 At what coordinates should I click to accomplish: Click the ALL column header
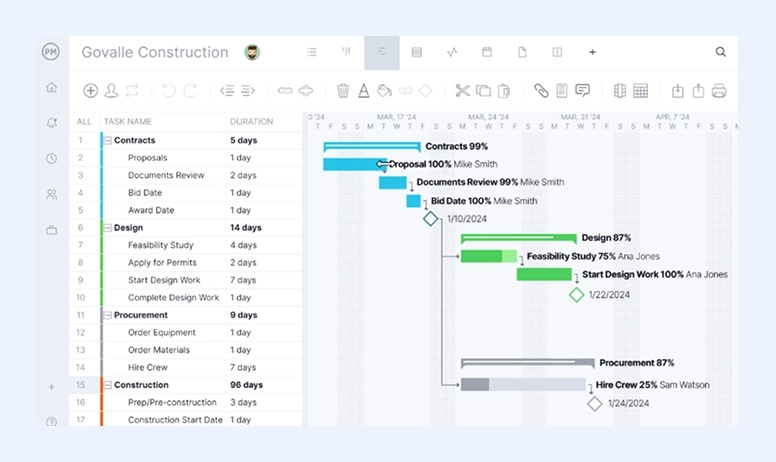click(84, 122)
